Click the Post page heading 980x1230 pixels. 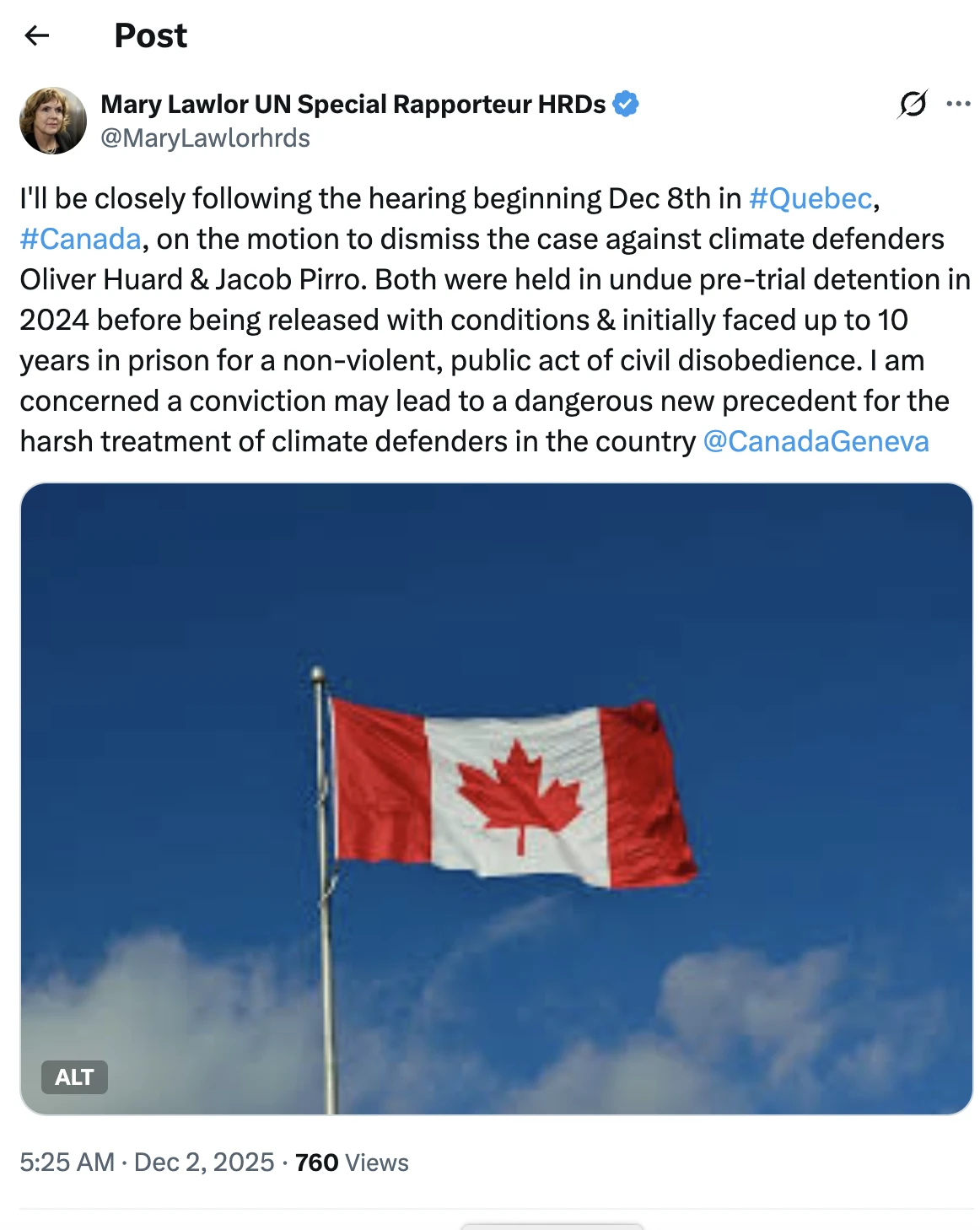pyautogui.click(x=150, y=35)
